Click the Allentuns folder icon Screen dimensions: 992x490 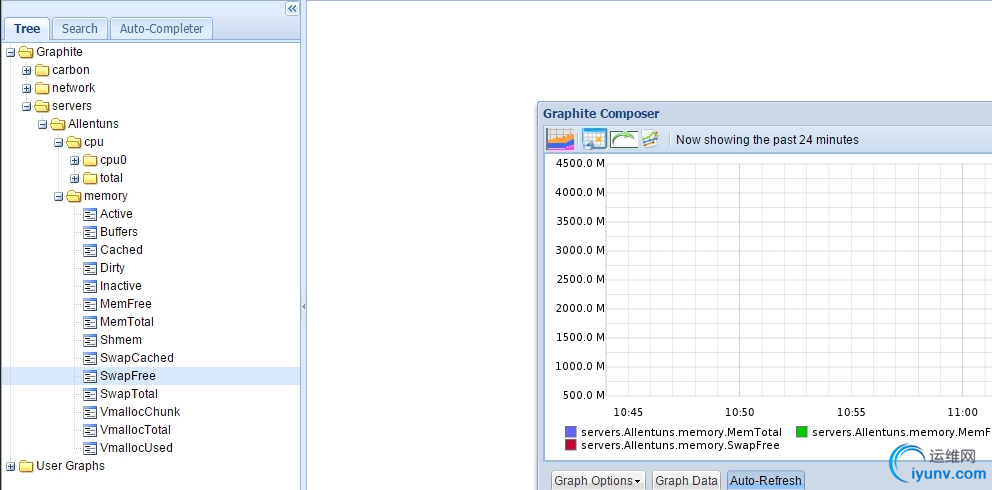tap(58, 125)
